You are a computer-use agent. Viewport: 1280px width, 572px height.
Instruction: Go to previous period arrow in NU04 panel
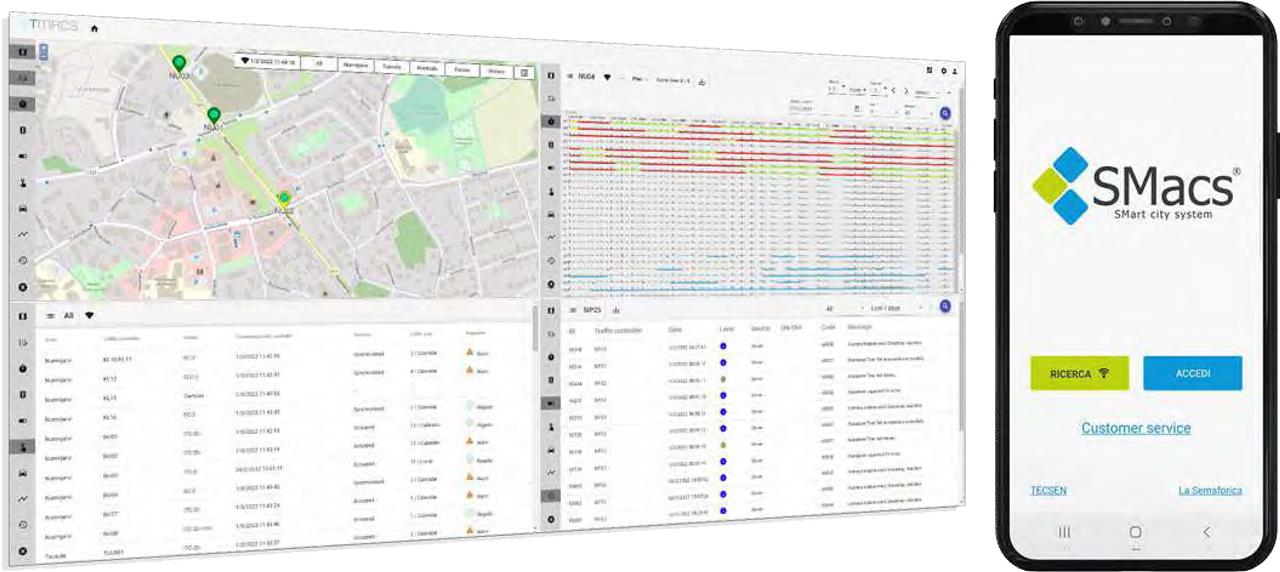tap(893, 92)
